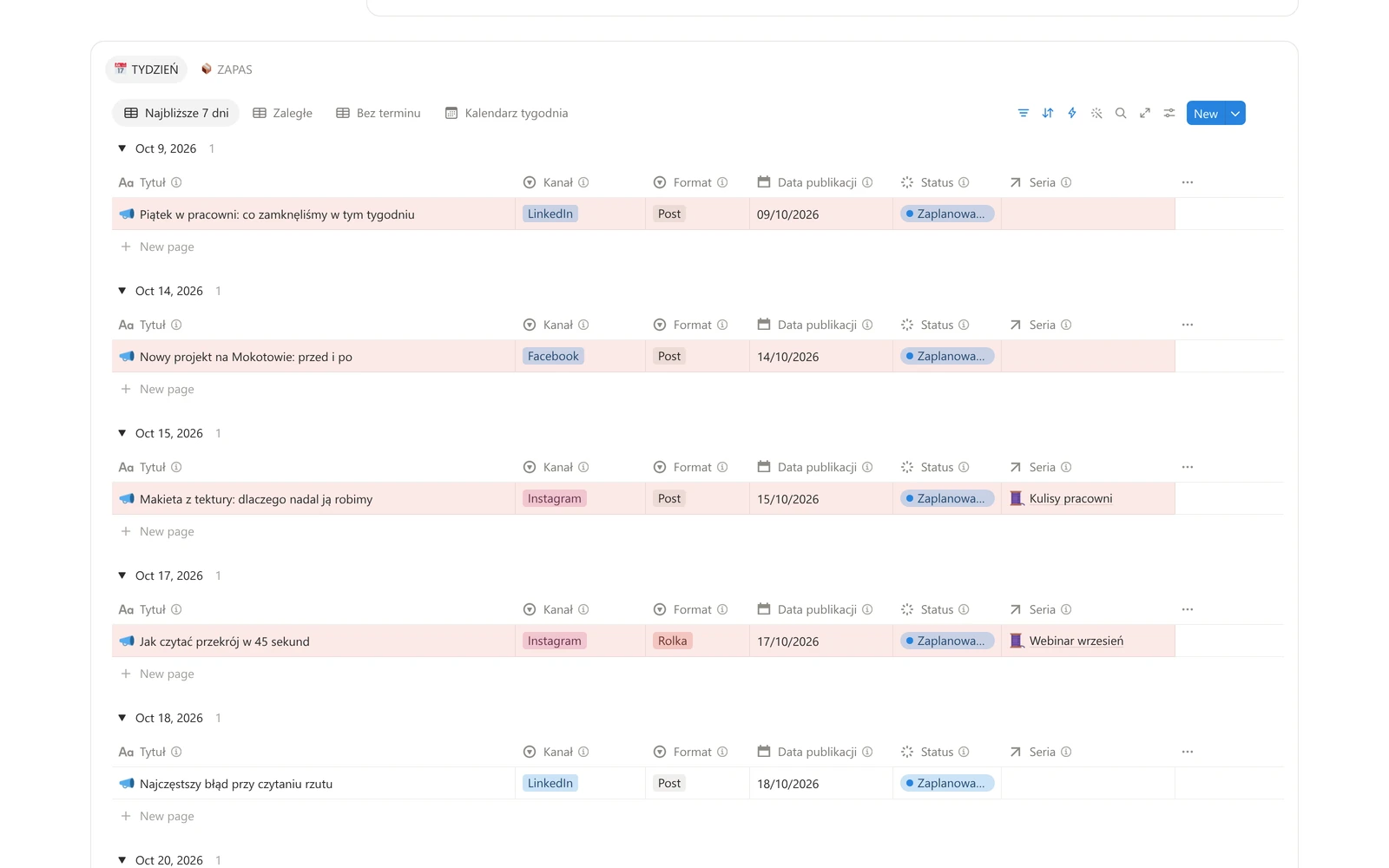Open the search magnifier icon

point(1121,113)
